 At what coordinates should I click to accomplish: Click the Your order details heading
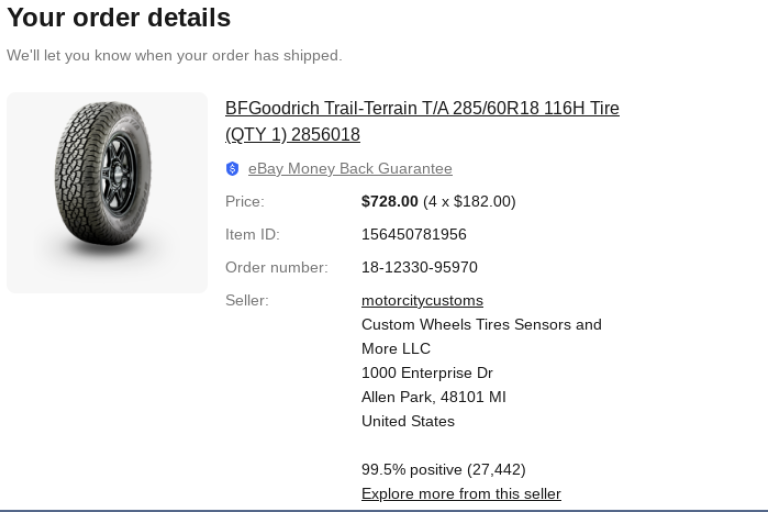119,18
